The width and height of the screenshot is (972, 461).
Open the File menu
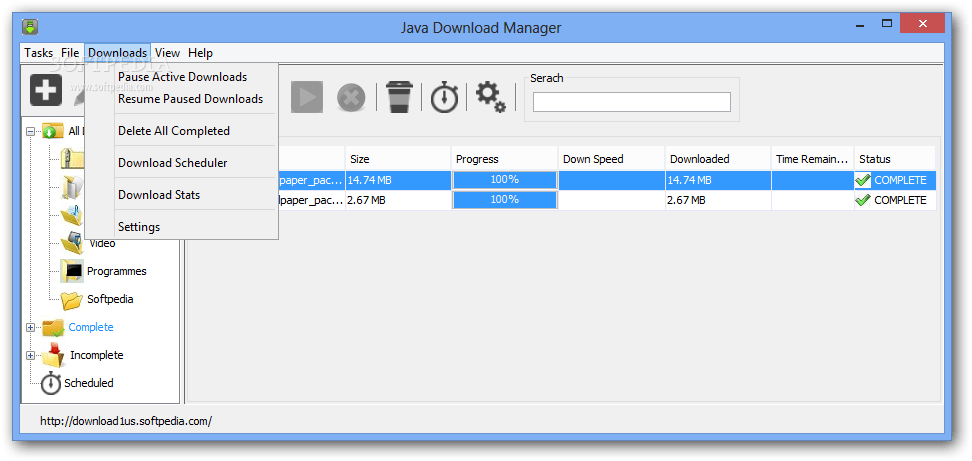tap(70, 53)
